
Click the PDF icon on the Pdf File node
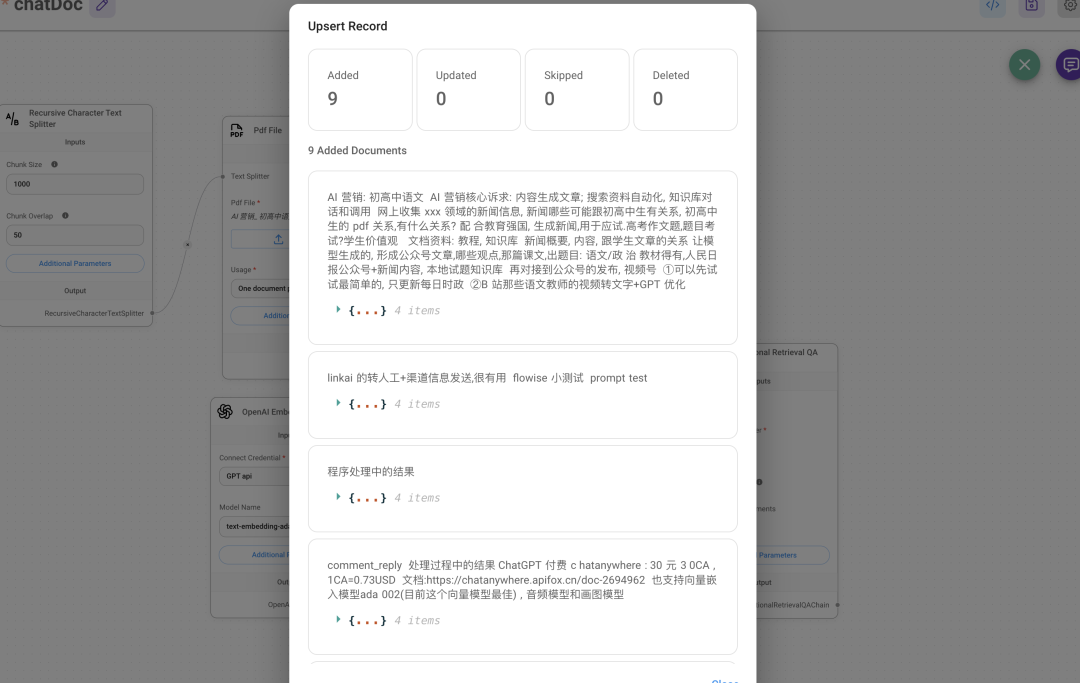[x=235, y=130]
